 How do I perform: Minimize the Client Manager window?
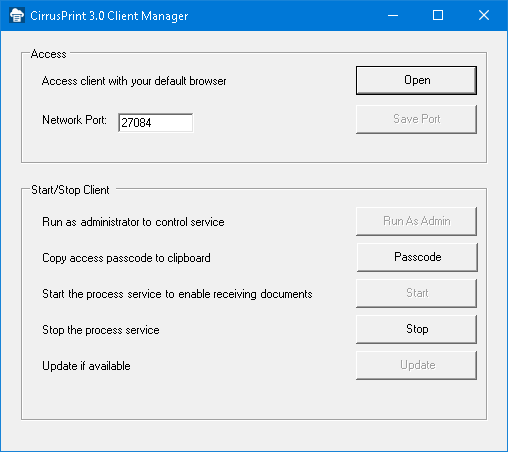coord(393,15)
